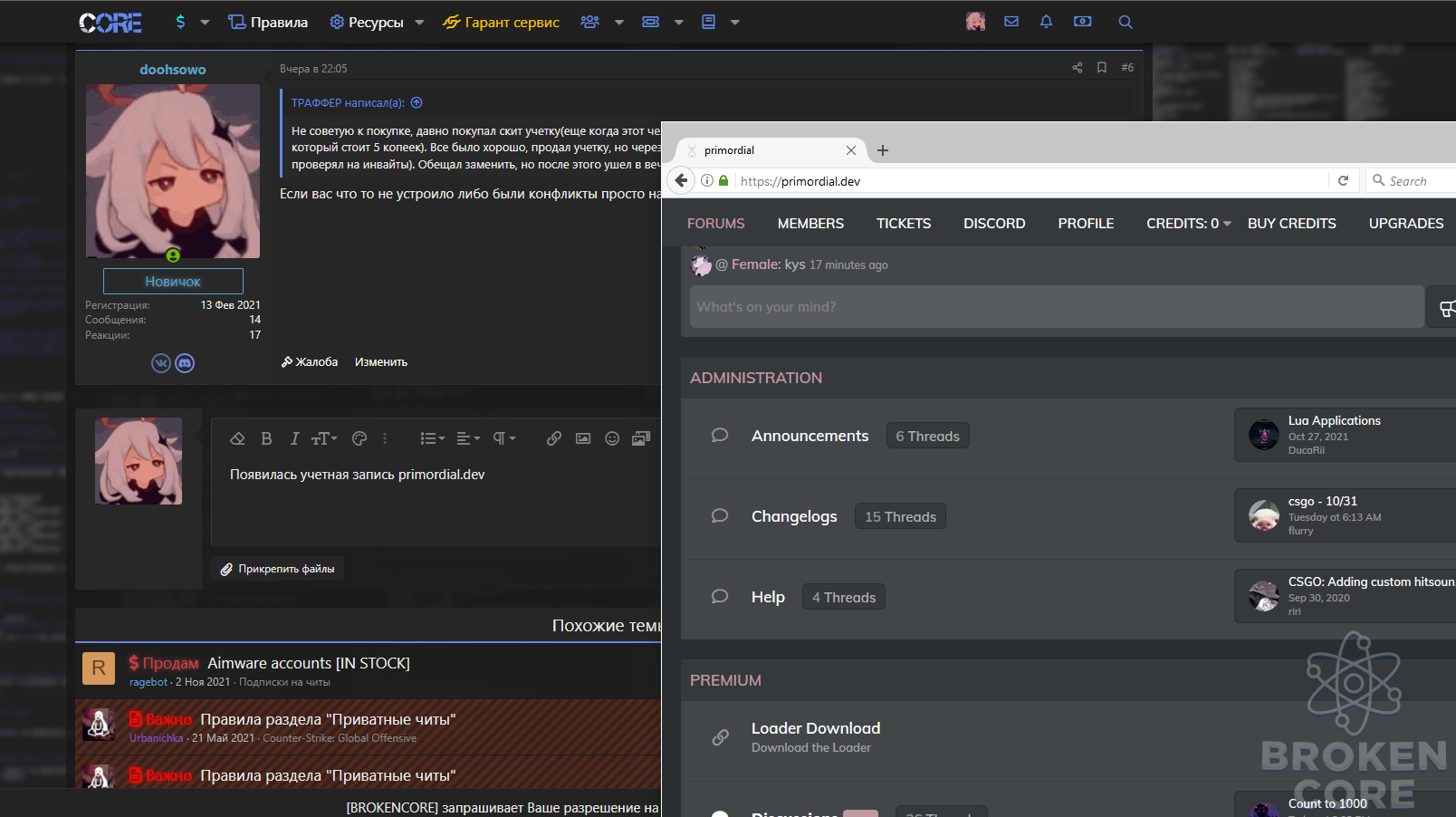This screenshot has height=817, width=1456.
Task: Click the money balance icon in header
Action: pyautogui.click(x=1083, y=22)
